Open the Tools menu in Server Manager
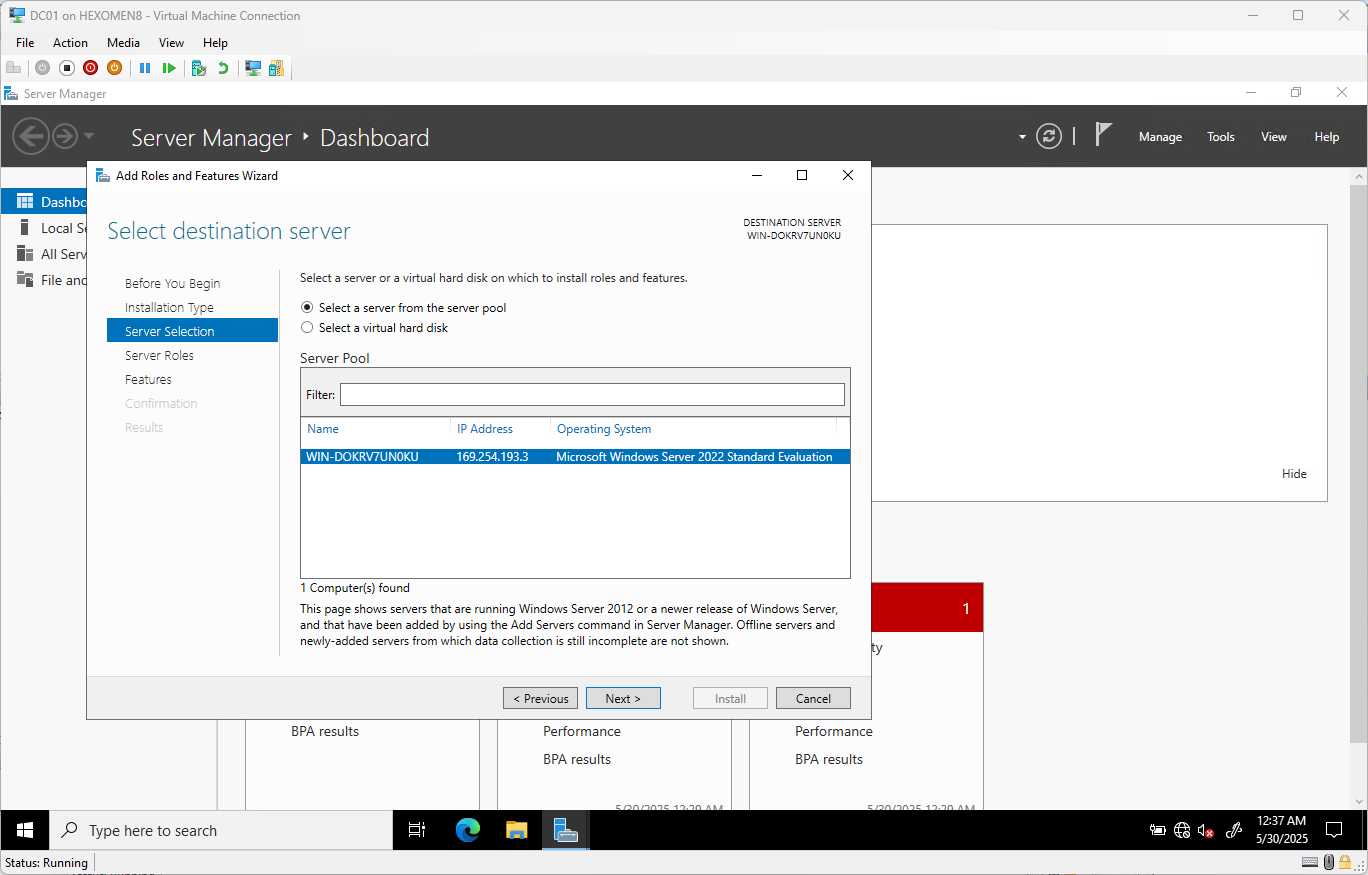Viewport: 1368px width, 875px height. 1220,137
